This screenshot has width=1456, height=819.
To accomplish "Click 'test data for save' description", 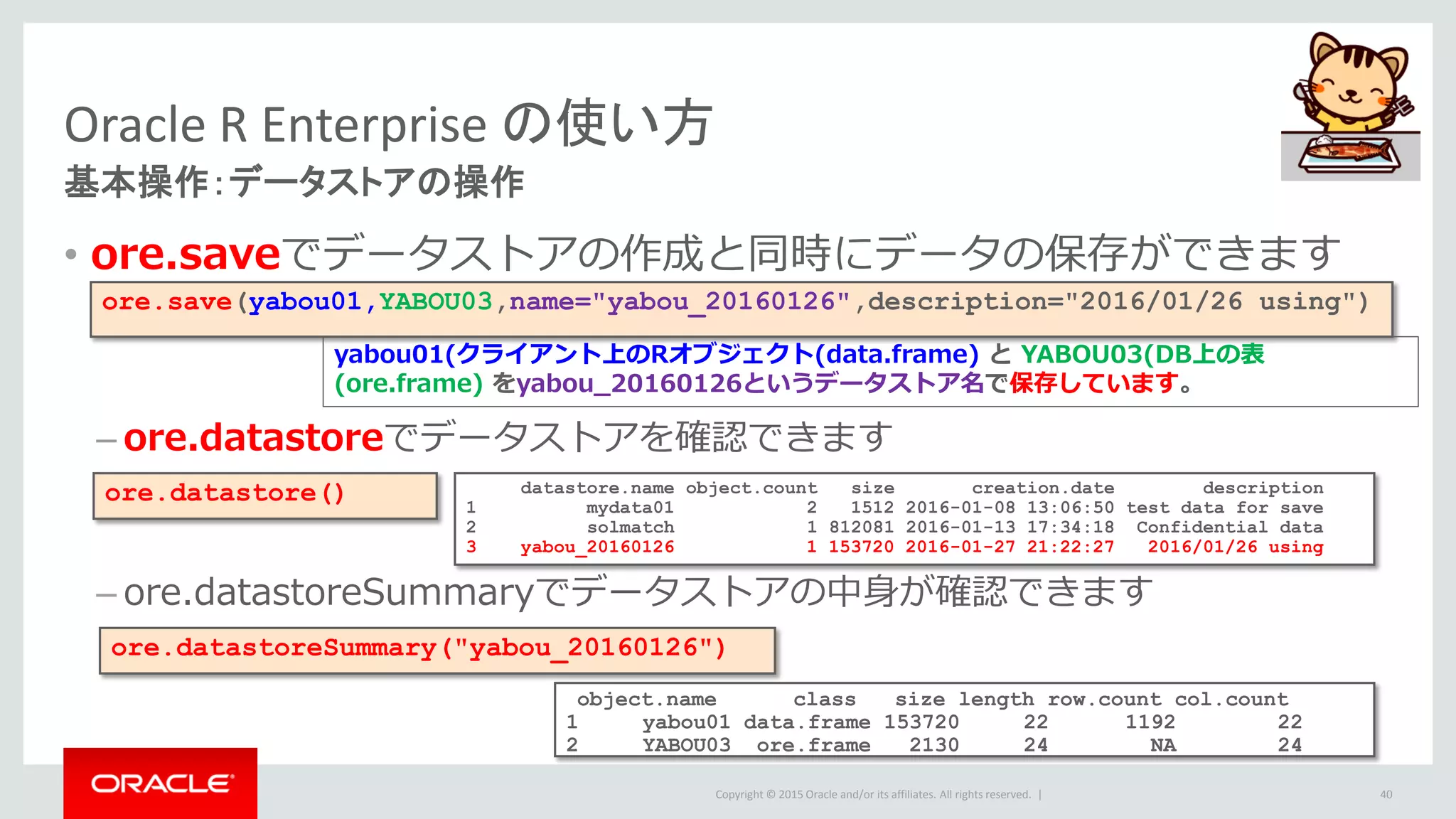I will tap(1225, 508).
